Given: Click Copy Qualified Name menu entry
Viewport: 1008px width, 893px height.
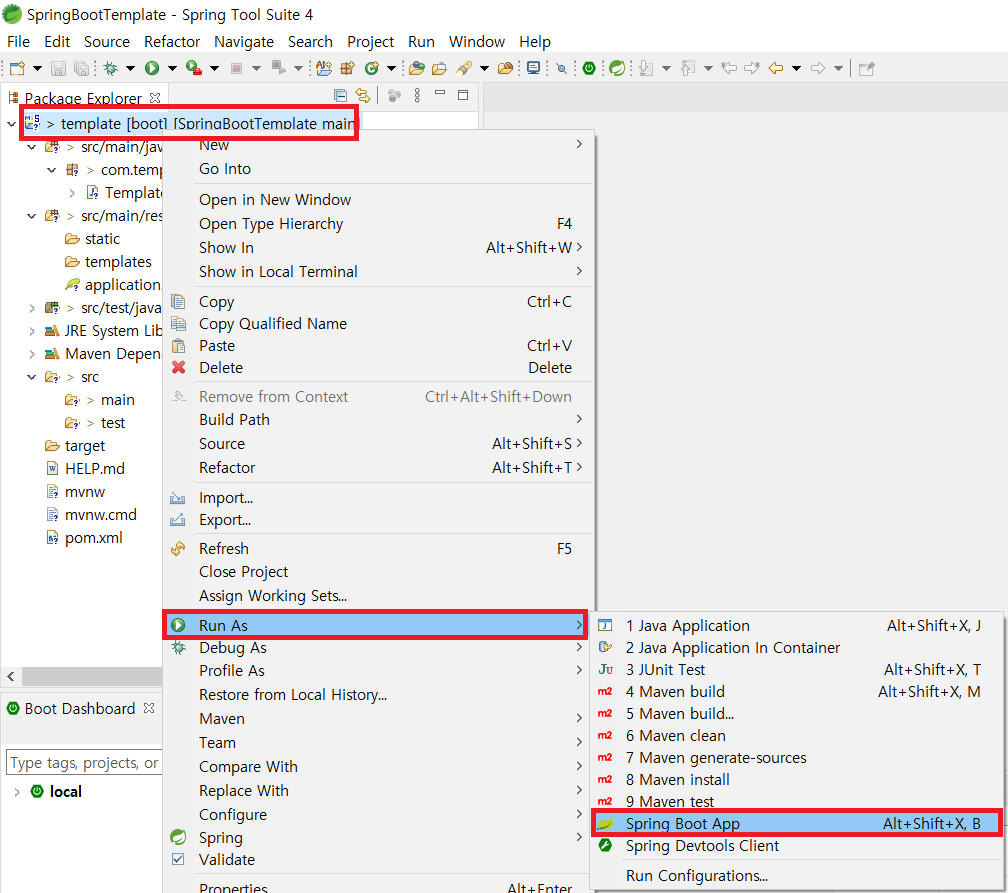Looking at the screenshot, I should [x=378, y=323].
